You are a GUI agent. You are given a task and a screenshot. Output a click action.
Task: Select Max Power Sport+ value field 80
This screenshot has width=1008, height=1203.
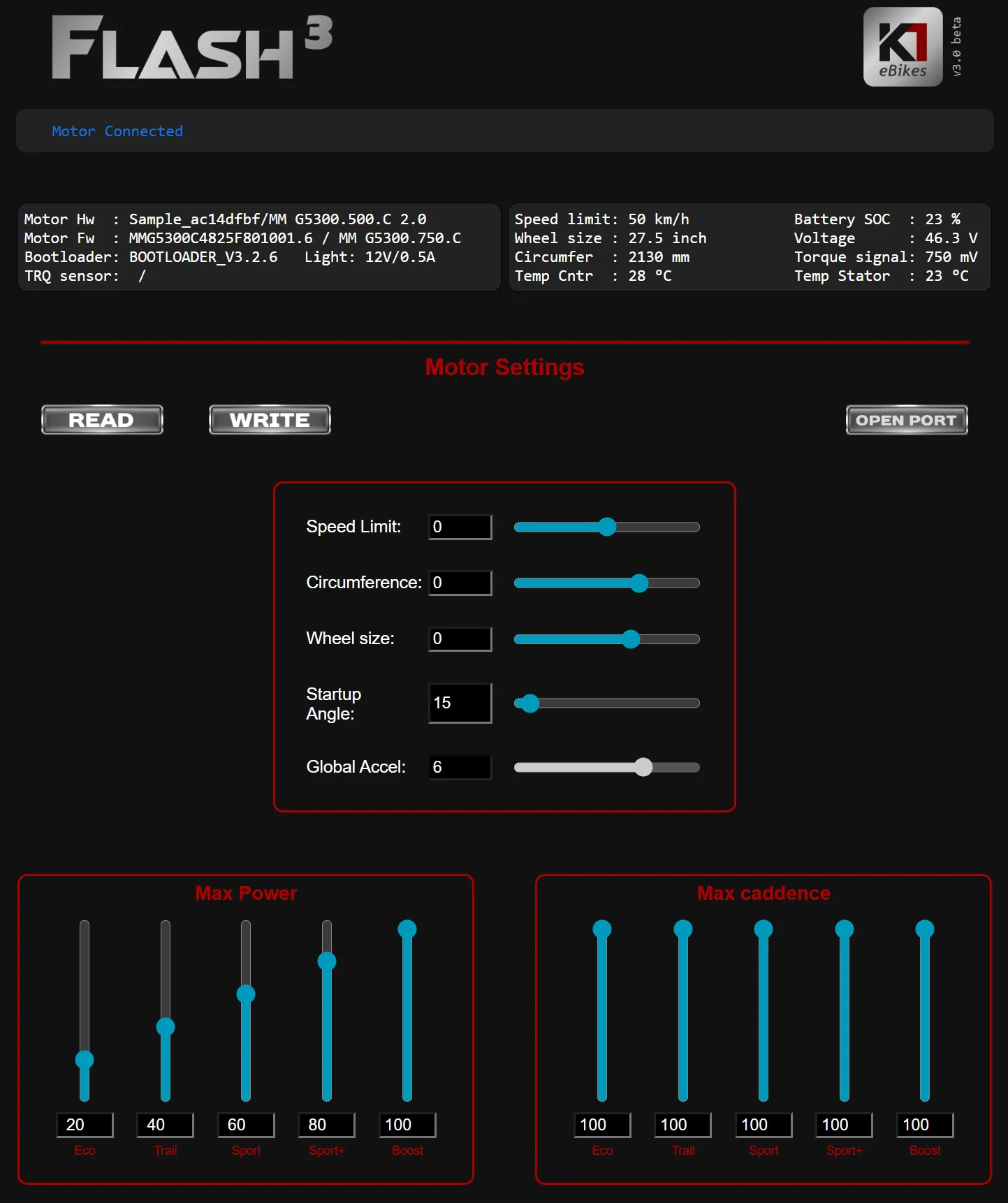(327, 1125)
